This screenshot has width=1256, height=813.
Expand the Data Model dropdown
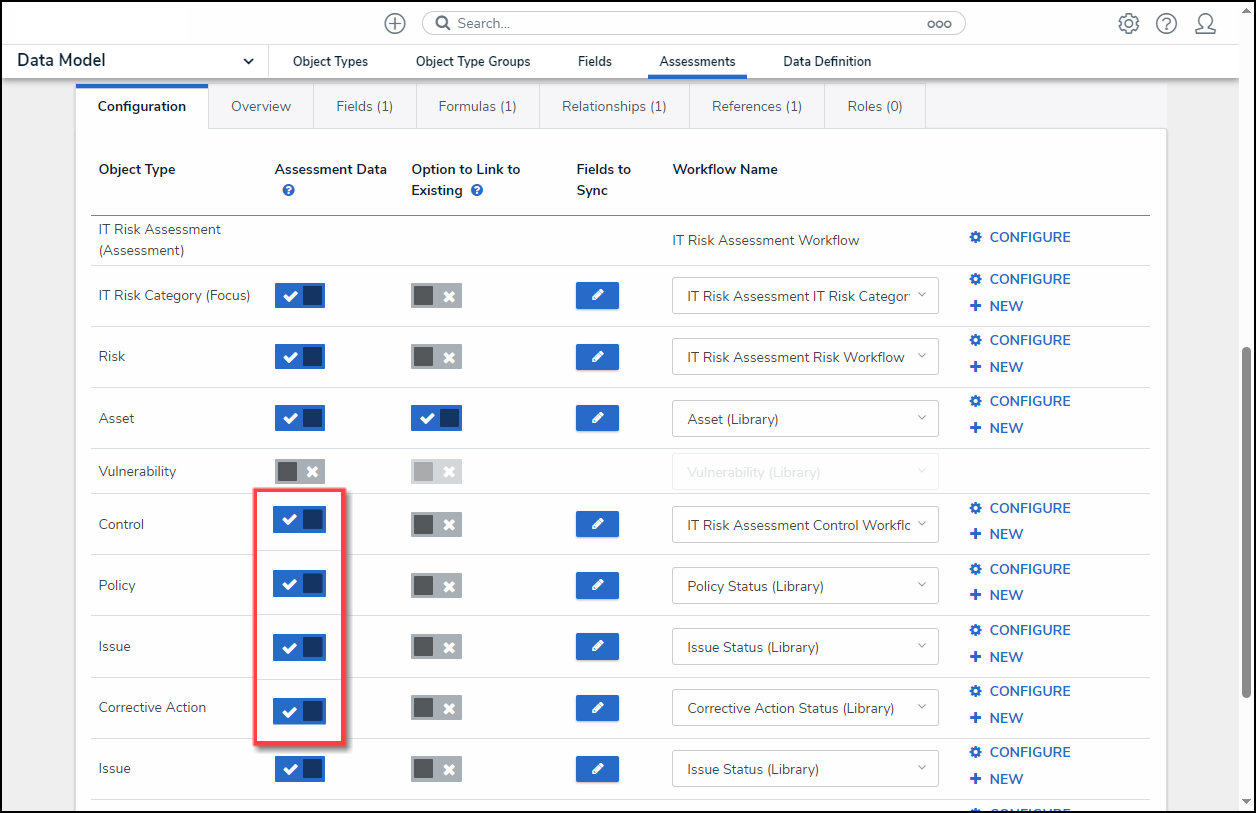point(248,61)
